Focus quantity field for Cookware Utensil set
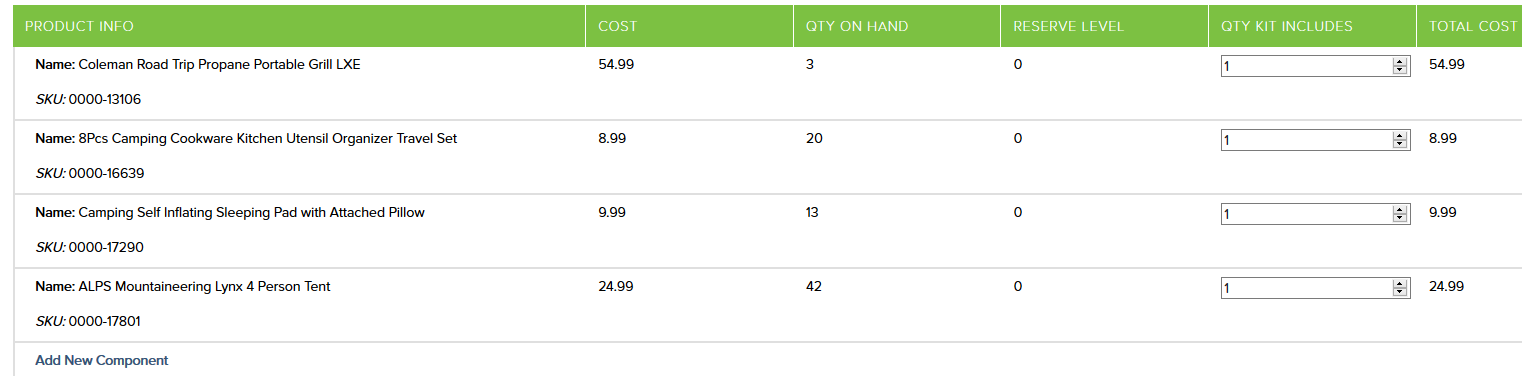The width and height of the screenshot is (1522, 376). click(1306, 140)
